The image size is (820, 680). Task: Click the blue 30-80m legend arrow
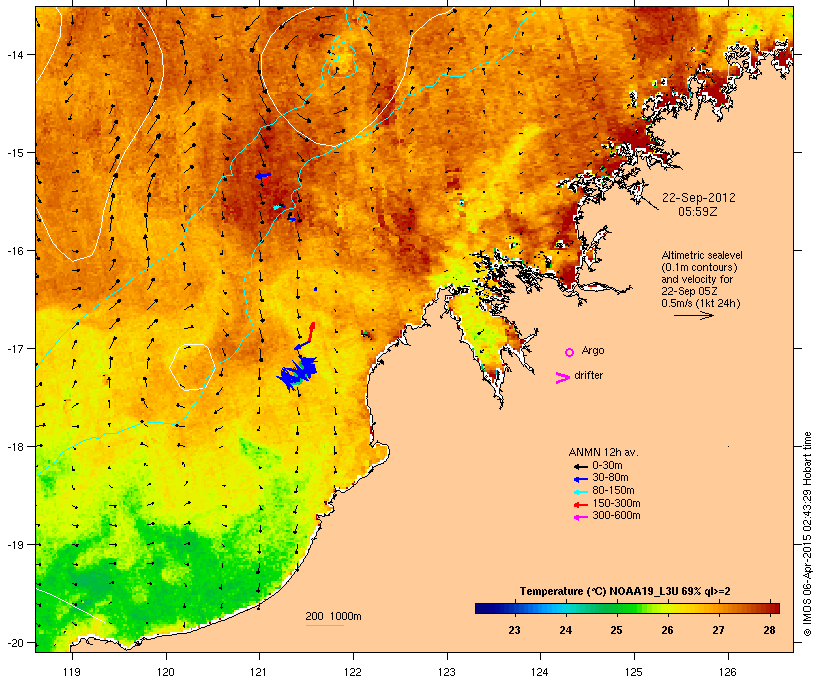click(580, 479)
